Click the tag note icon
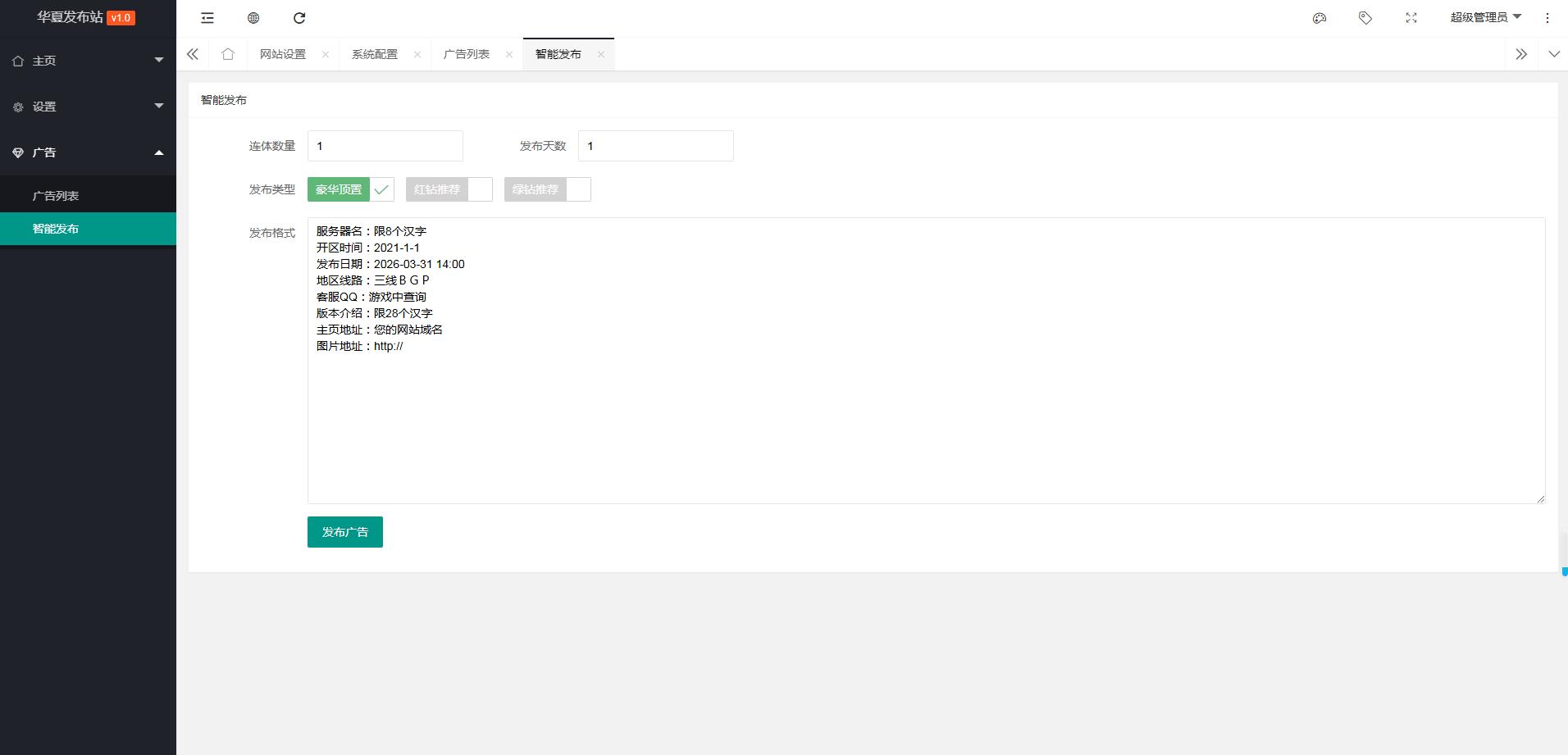 (1365, 18)
